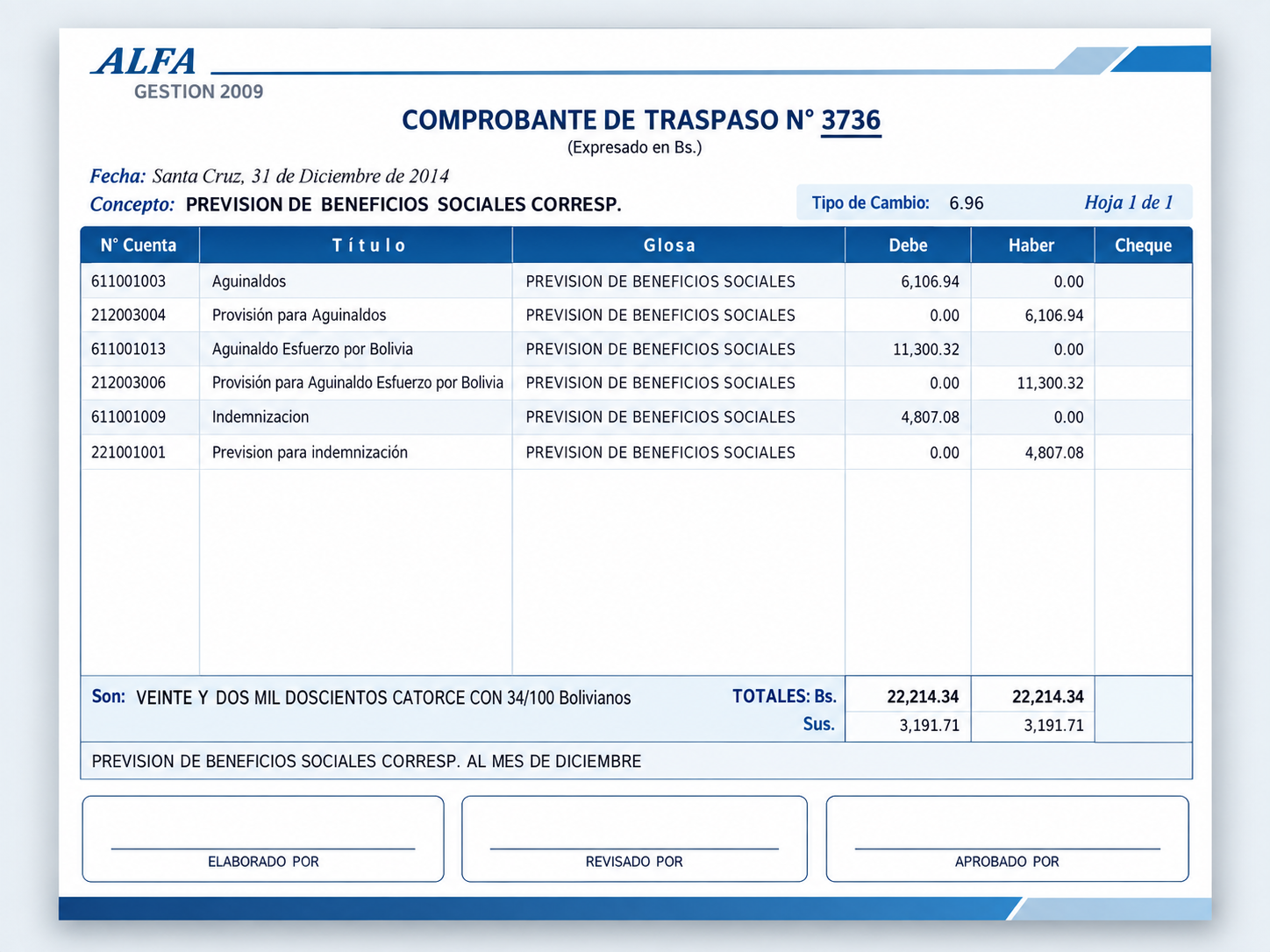Click the ALFA logo
This screenshot has height=952, width=1270.
145,60
